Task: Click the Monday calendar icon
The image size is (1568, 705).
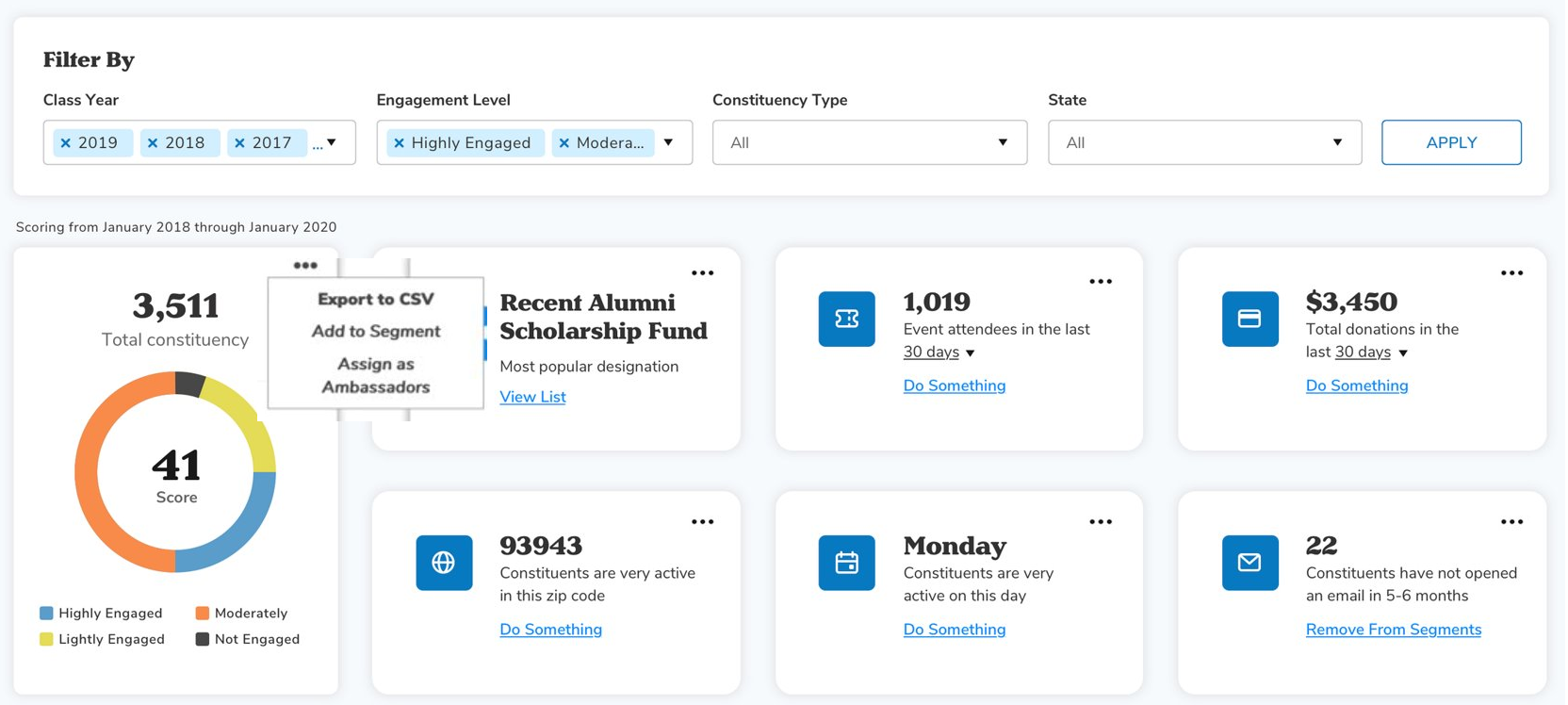Action: pos(846,563)
